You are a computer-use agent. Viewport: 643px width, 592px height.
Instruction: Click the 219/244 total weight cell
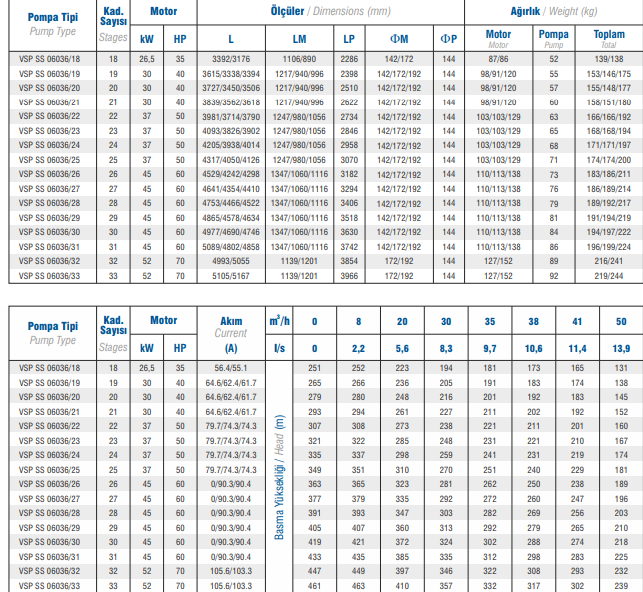click(609, 274)
